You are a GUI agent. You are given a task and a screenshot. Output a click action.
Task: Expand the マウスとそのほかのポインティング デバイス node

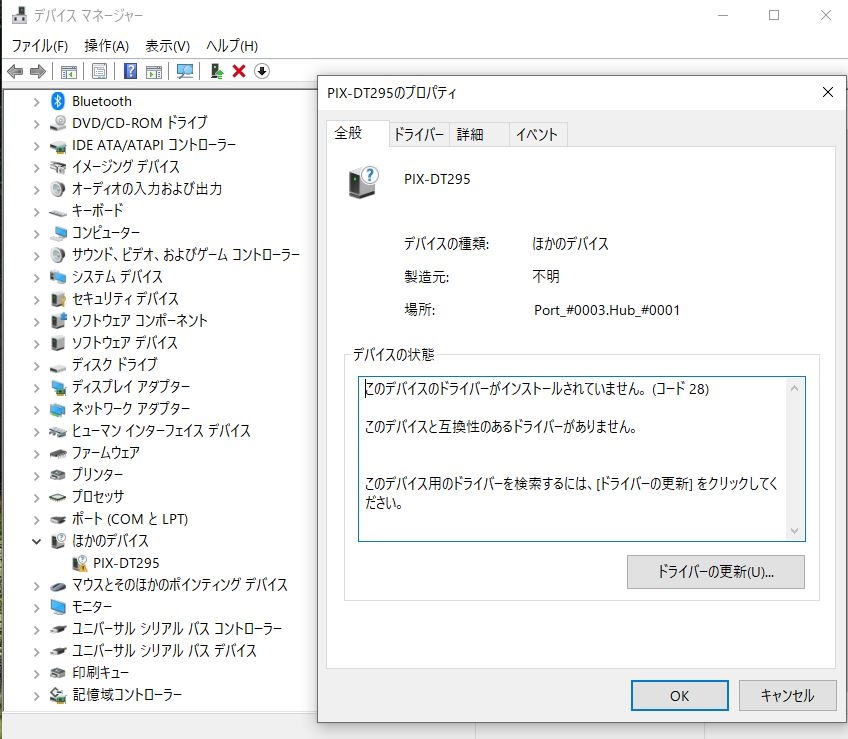(36, 585)
